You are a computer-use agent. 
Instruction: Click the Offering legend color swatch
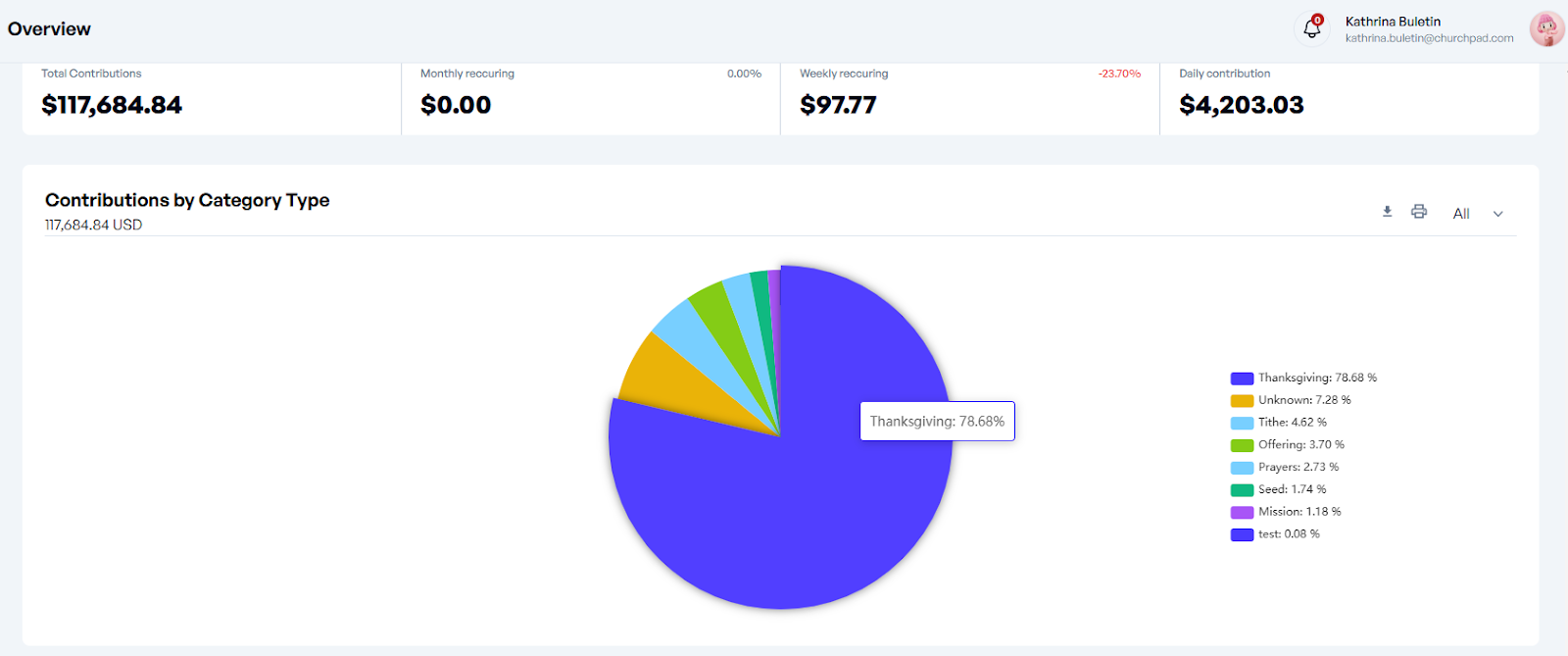(1242, 445)
